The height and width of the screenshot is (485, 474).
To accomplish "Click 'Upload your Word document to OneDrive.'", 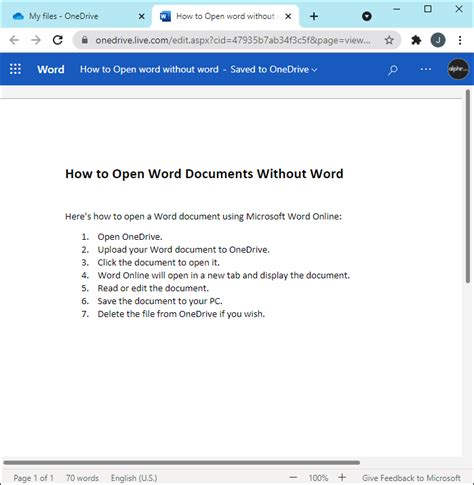I will (183, 250).
